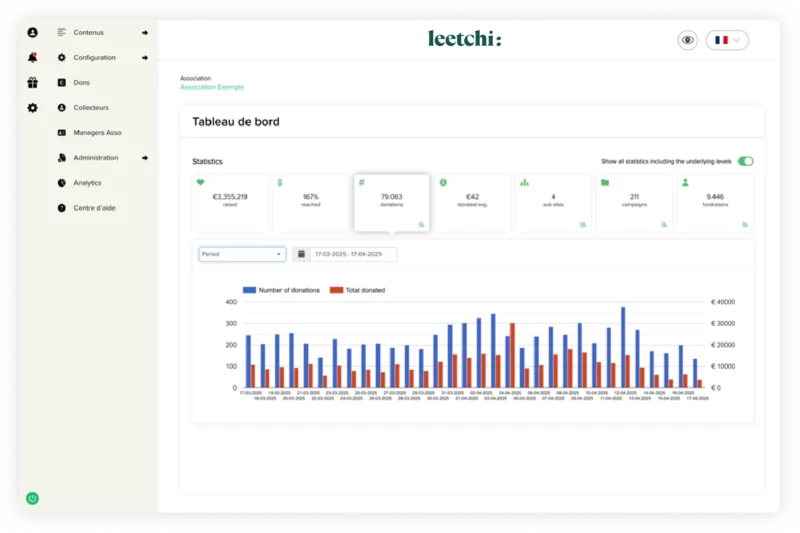
Task: Open the settings gear in left strip
Action: (32, 108)
